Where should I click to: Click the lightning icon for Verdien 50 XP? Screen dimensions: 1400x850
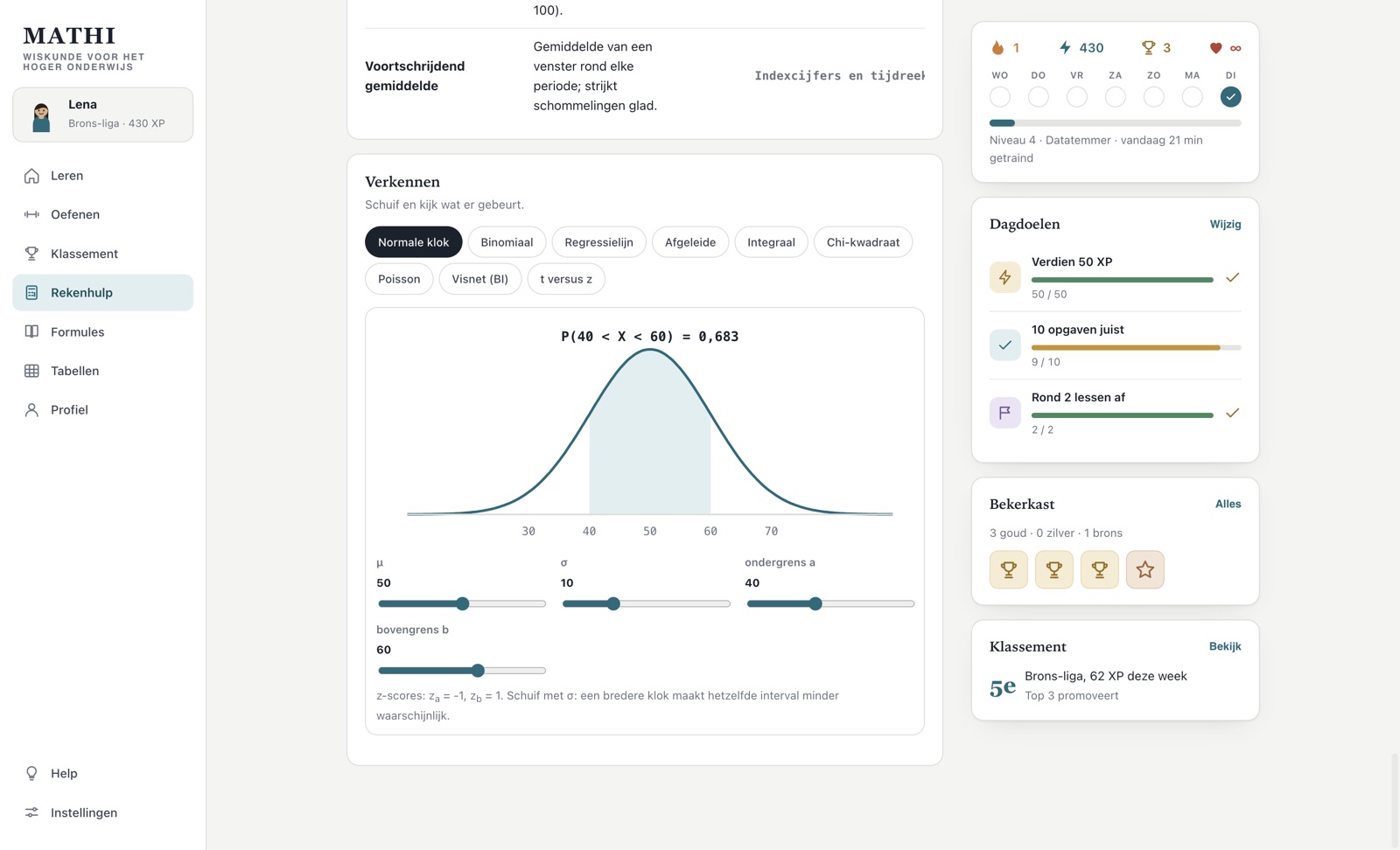click(1004, 277)
